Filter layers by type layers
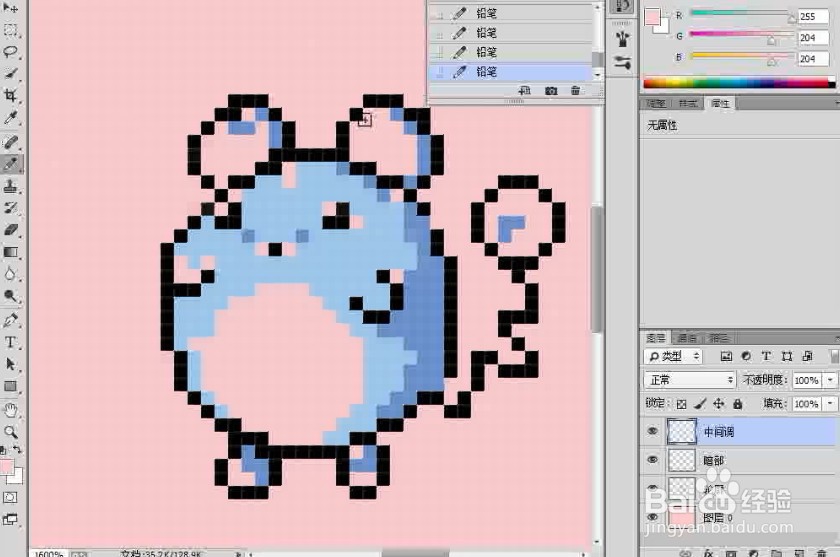Image resolution: width=840 pixels, height=557 pixels. point(766,356)
